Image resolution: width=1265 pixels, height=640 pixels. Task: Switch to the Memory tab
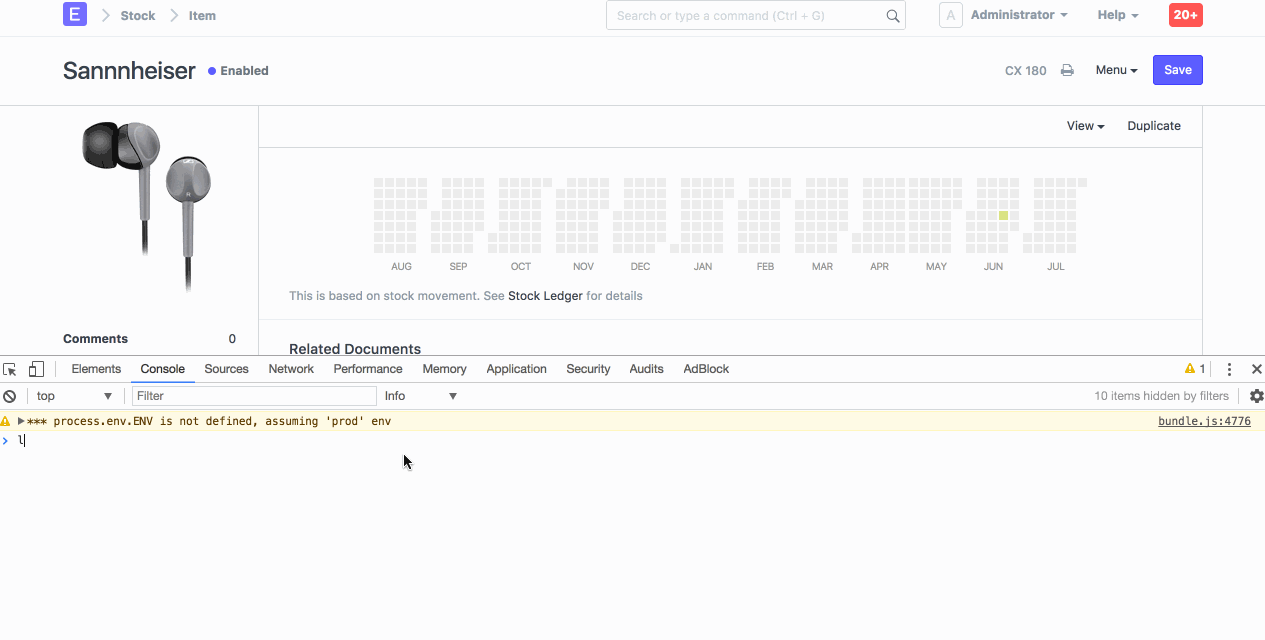(x=444, y=369)
